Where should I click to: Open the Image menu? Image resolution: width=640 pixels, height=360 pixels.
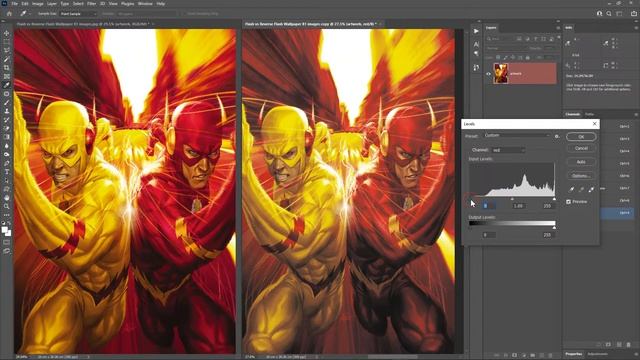pos(38,4)
